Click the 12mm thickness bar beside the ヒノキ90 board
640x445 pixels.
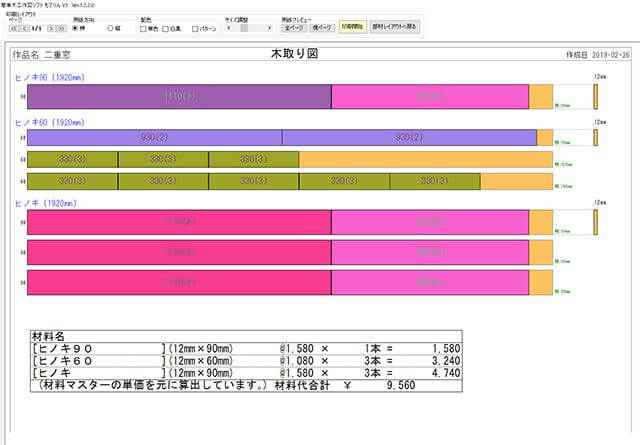pos(596,96)
